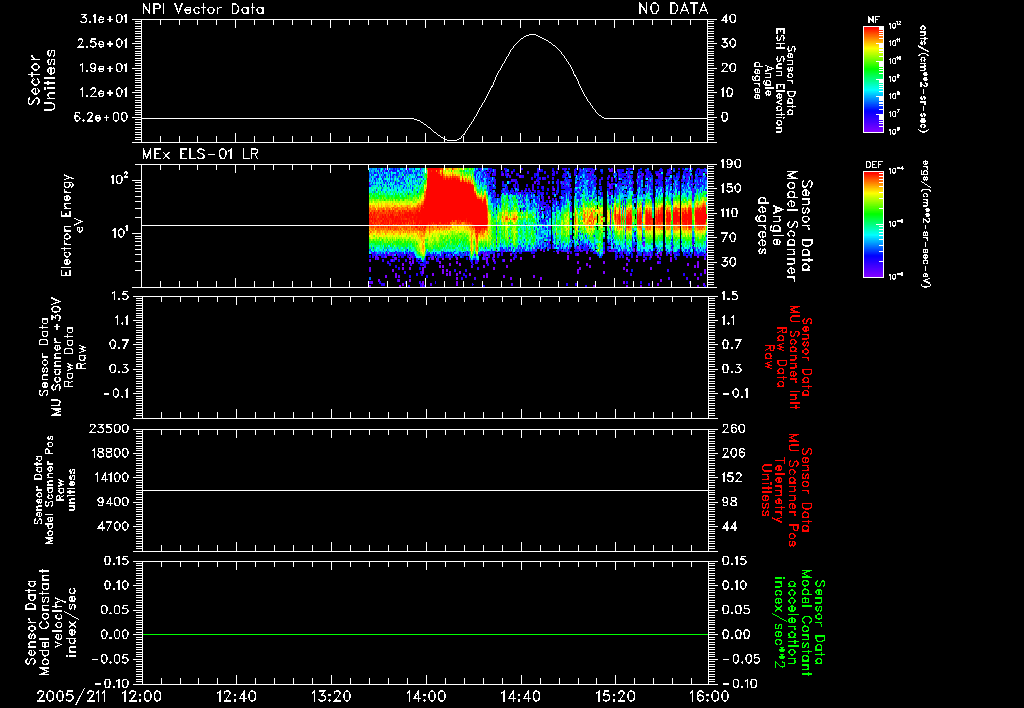Click the 260 telemetry tick value

(x=733, y=428)
